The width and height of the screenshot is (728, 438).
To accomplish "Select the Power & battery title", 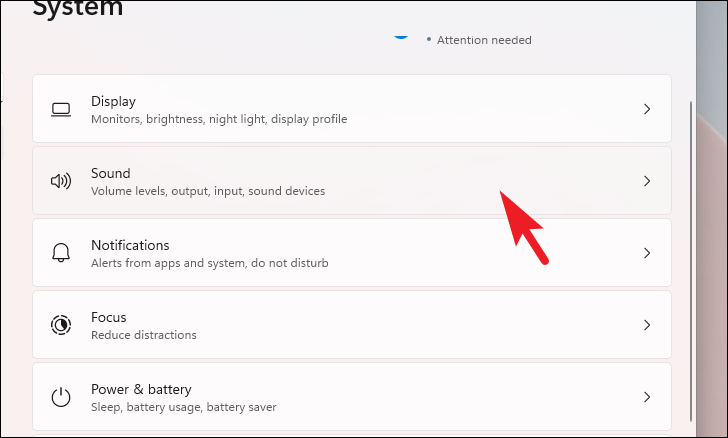I will [140, 389].
